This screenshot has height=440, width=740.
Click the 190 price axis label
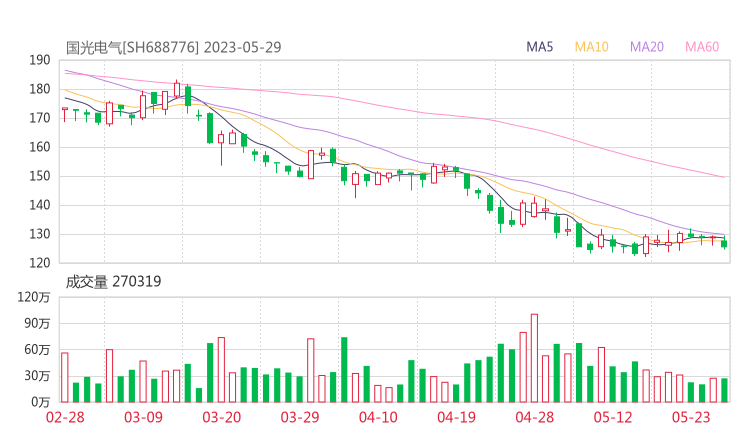(x=40, y=60)
